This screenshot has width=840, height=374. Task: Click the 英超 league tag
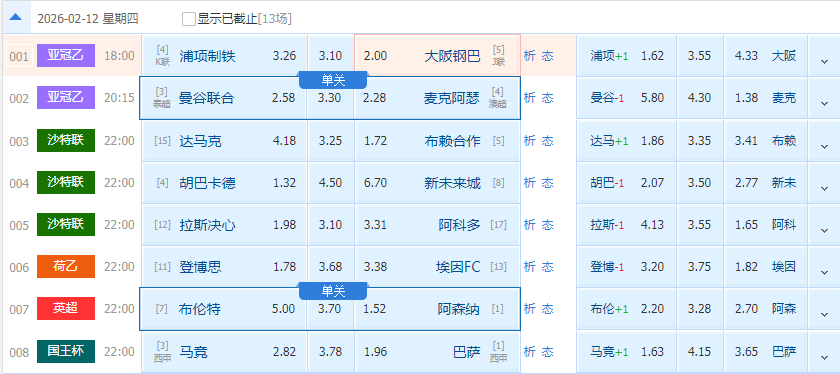66,309
